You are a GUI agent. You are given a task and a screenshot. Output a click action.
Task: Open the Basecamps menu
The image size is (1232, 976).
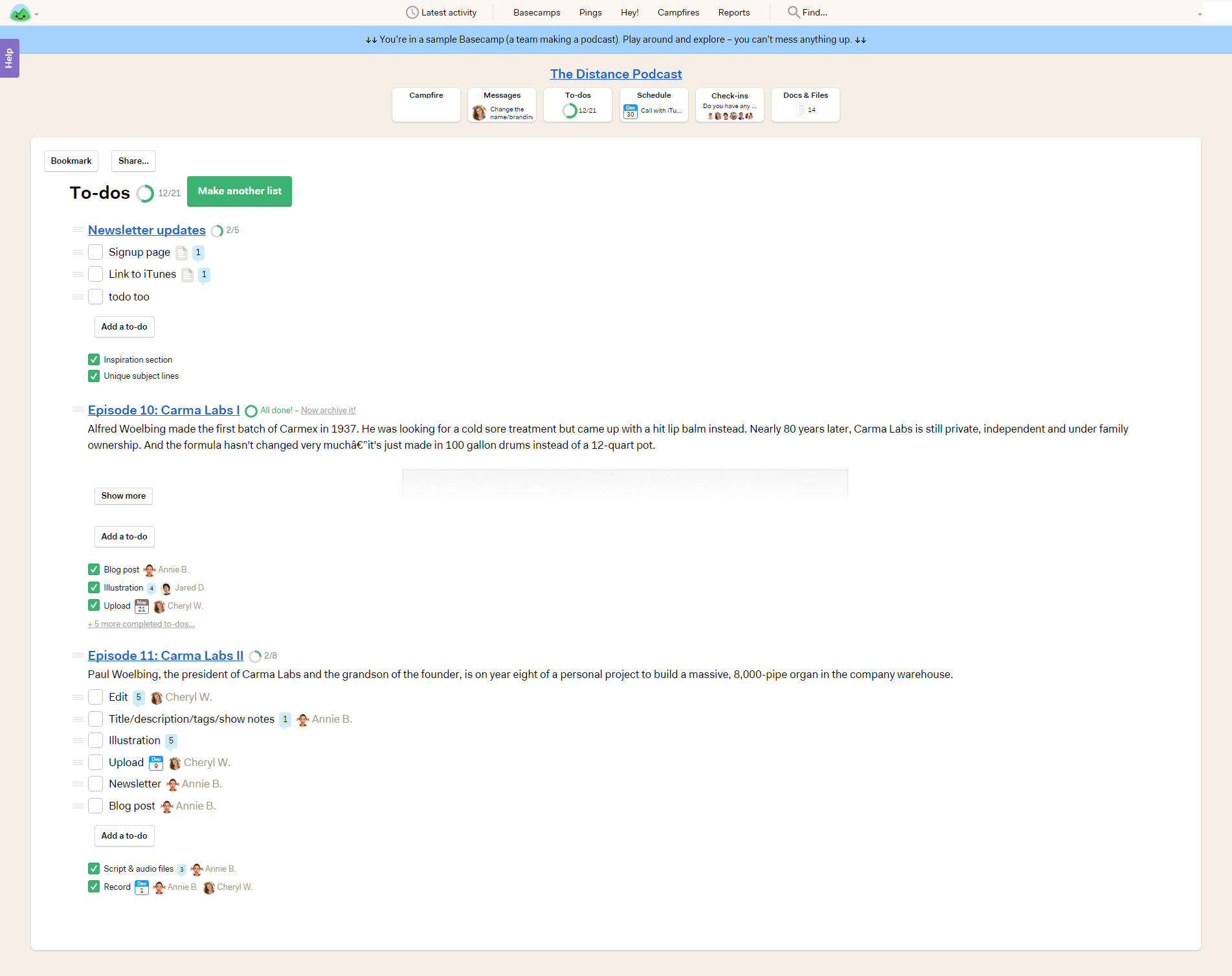[x=537, y=12]
